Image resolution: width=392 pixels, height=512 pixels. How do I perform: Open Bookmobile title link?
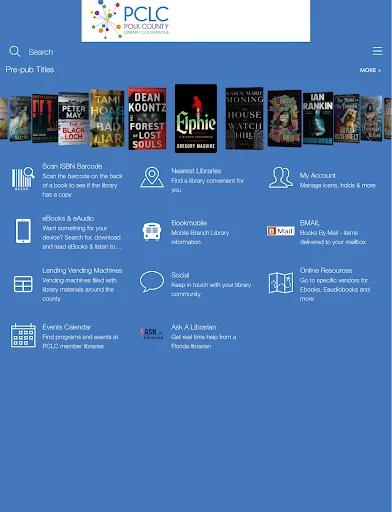[189, 223]
